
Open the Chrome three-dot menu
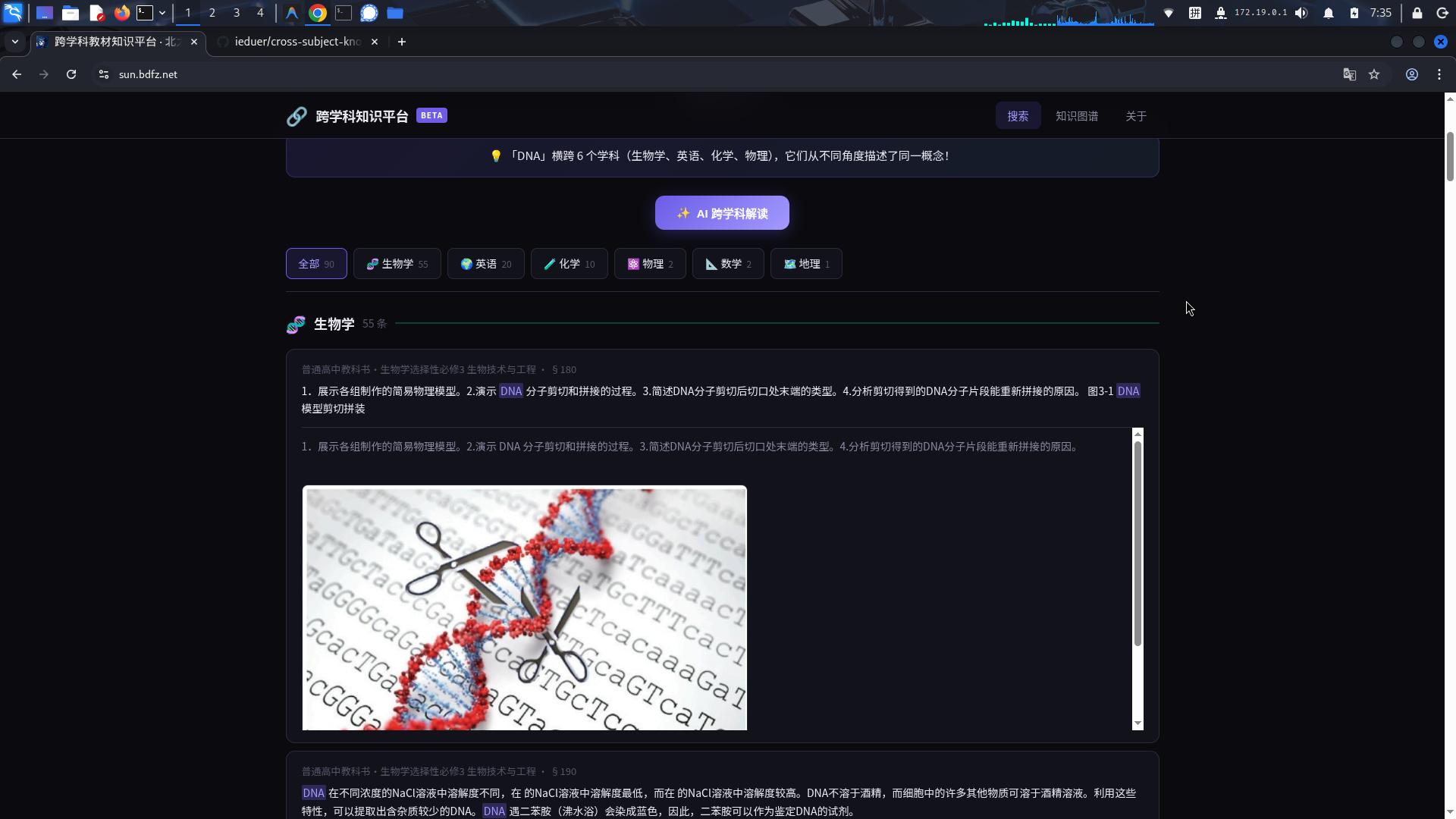pyautogui.click(x=1439, y=74)
